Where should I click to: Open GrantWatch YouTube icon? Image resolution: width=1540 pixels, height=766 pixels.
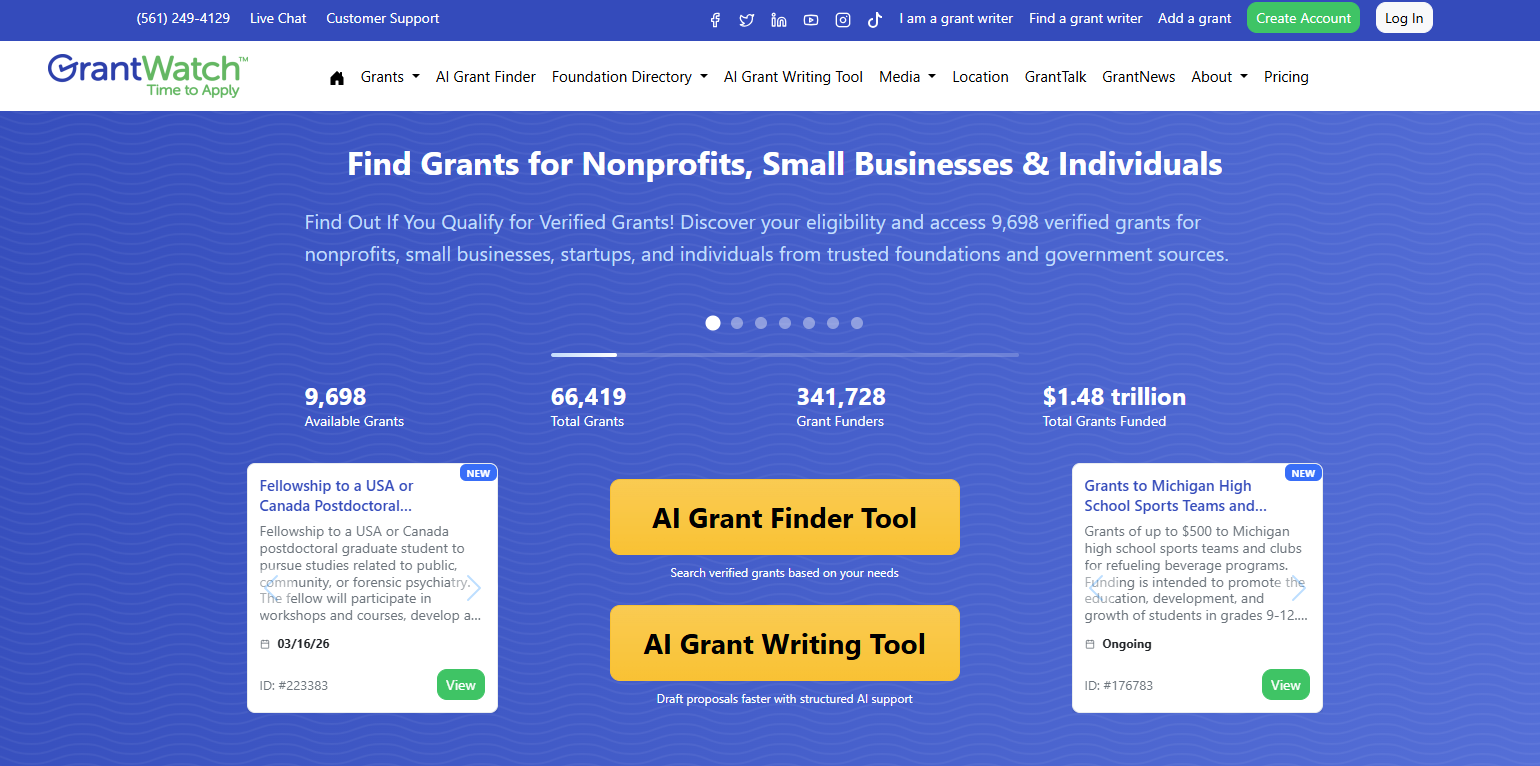811,19
